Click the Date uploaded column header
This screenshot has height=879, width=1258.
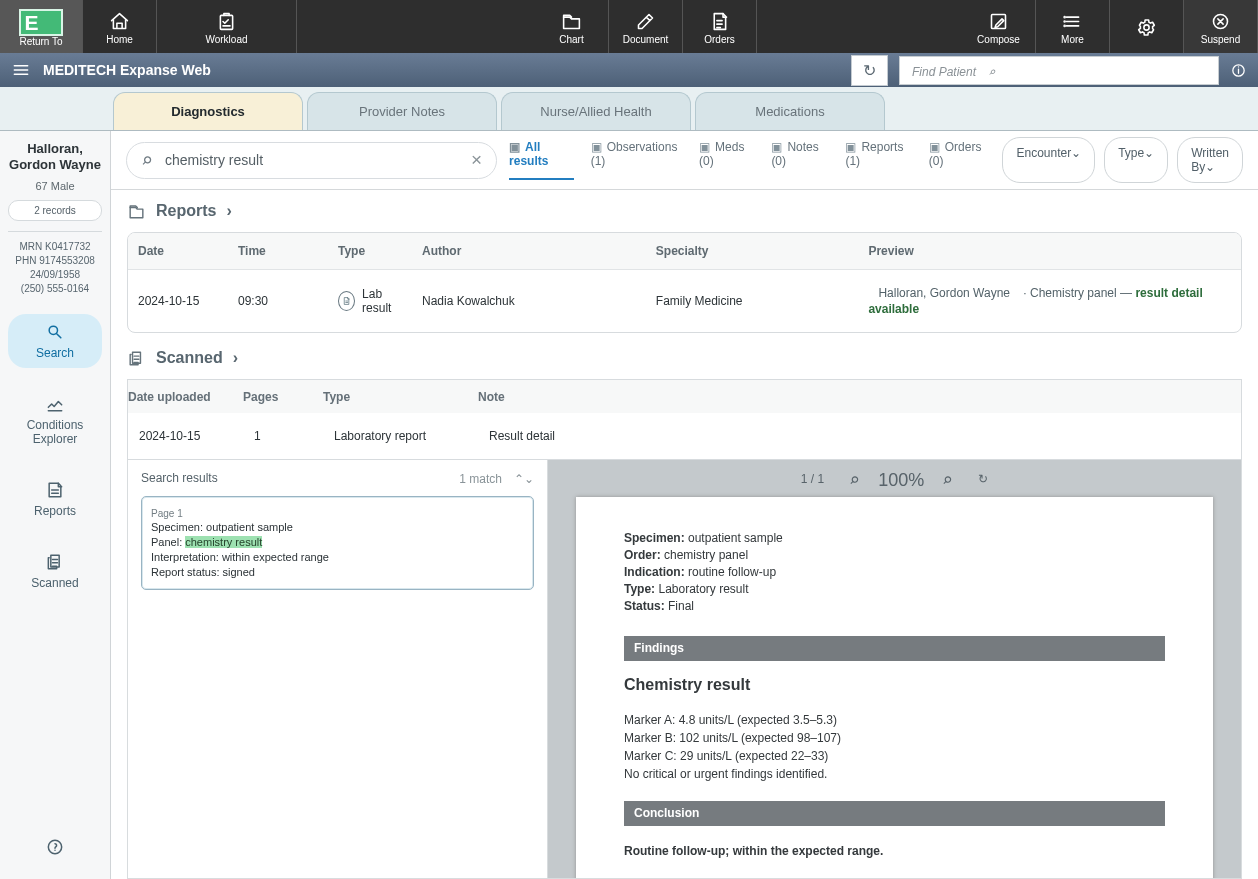(x=169, y=397)
